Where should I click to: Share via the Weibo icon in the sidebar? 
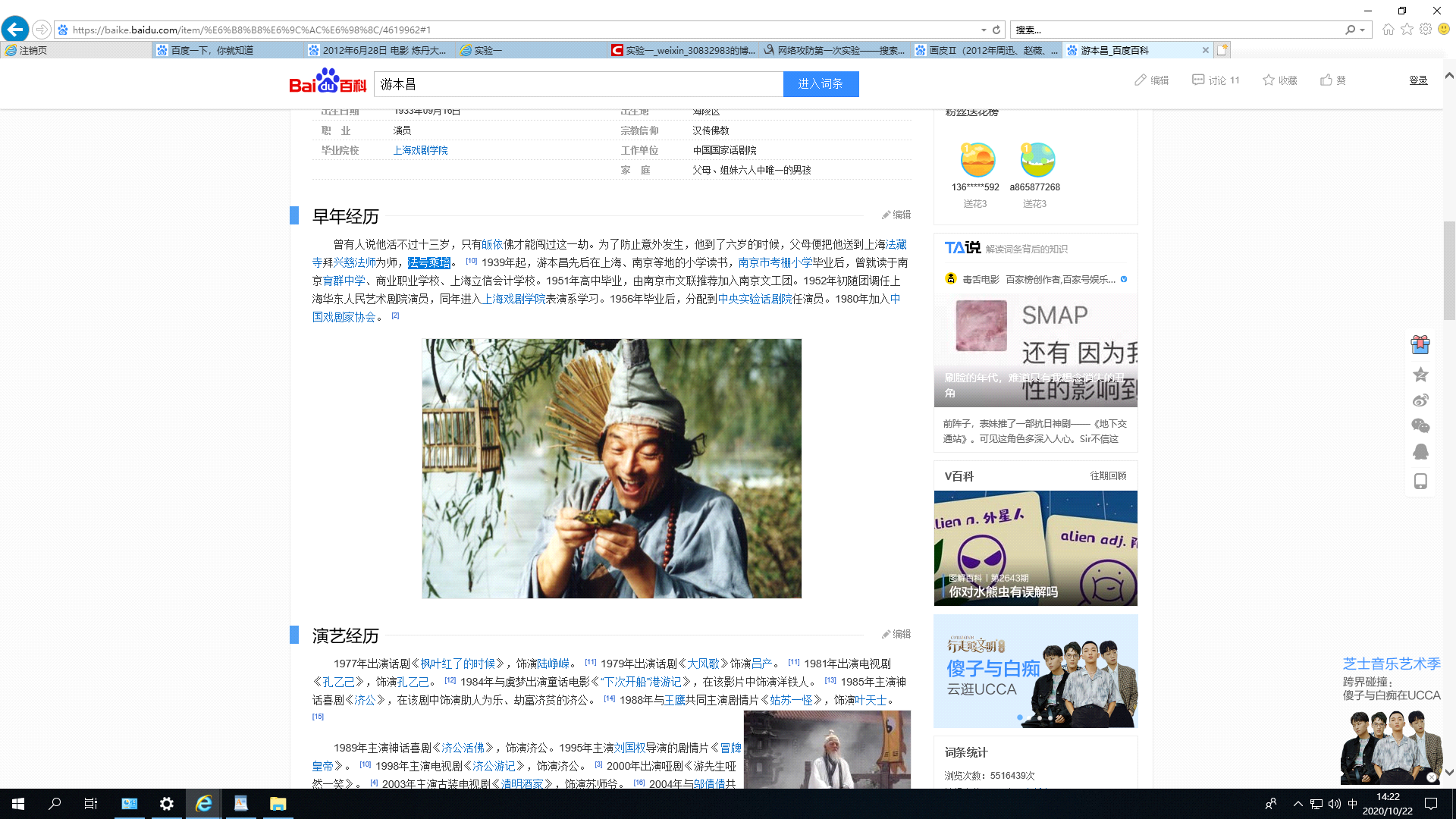pos(1420,400)
